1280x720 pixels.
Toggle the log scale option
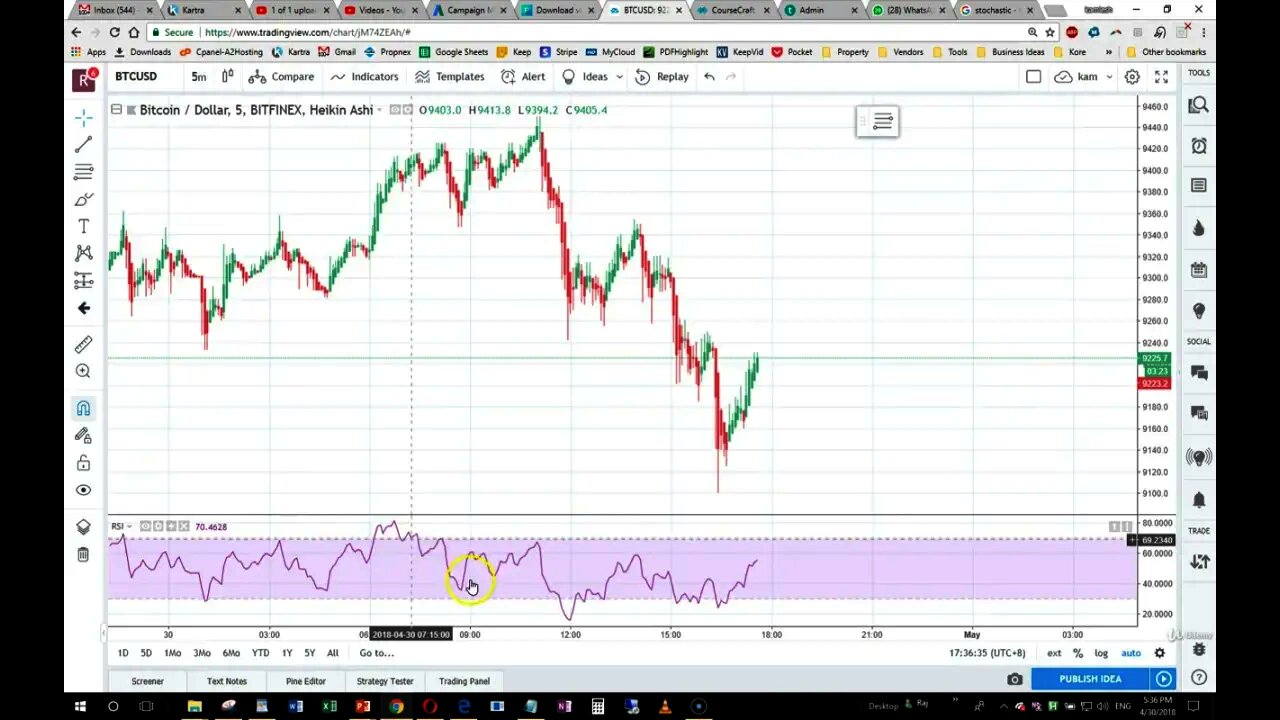point(1101,653)
